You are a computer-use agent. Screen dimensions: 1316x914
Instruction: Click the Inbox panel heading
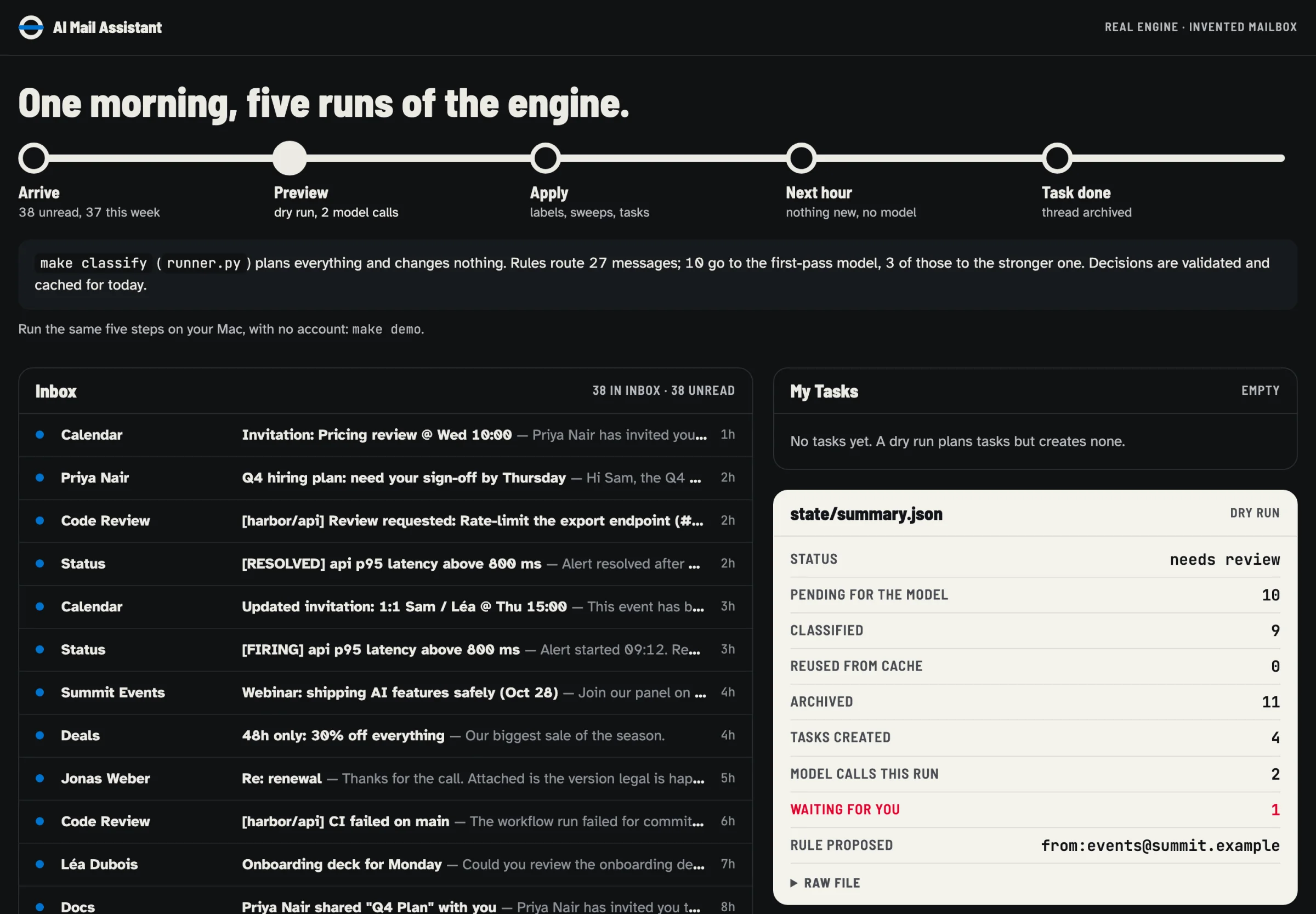(x=55, y=391)
